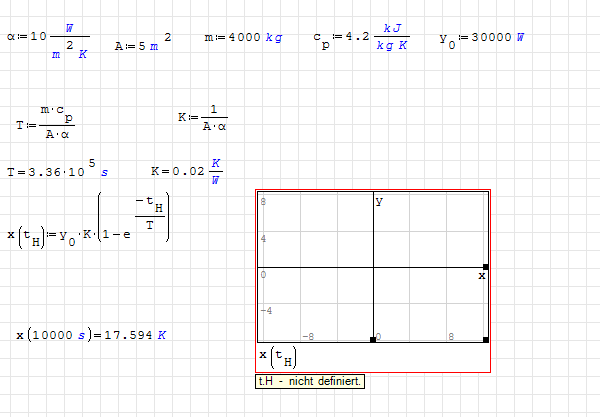This screenshot has width=600, height=417.
Task: Click the plot's bottom-edge middle resize handle
Action: [373, 340]
